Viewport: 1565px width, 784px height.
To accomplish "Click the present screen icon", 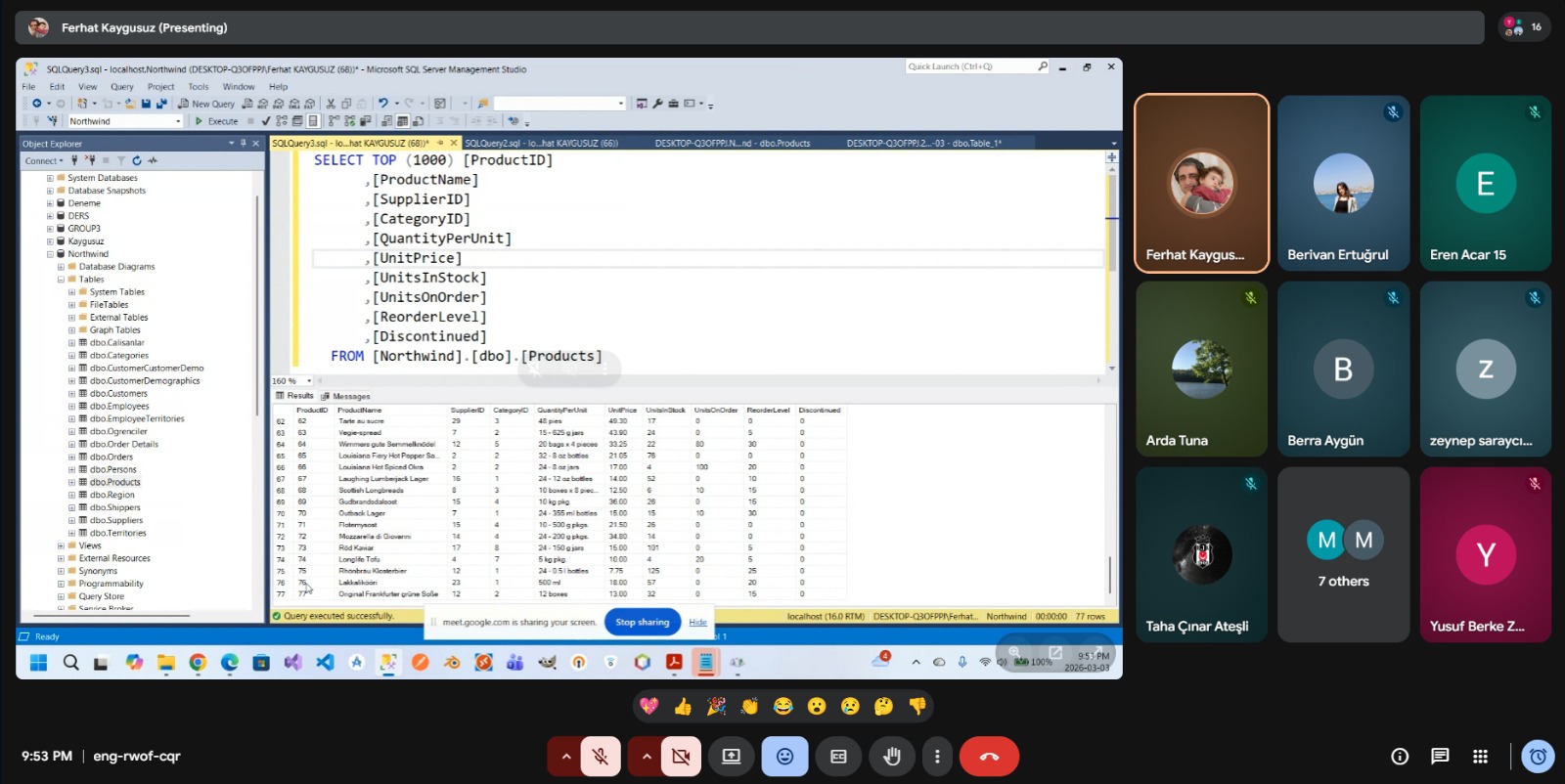I will [731, 756].
